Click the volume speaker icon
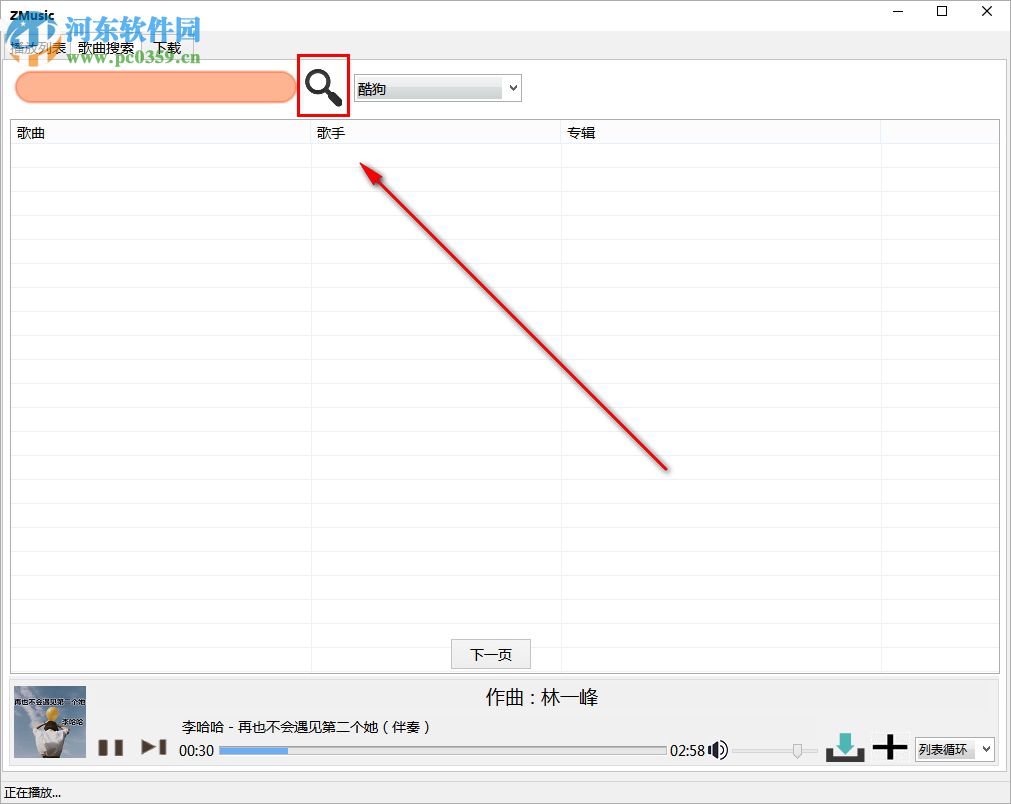The image size is (1011, 804). point(718,749)
